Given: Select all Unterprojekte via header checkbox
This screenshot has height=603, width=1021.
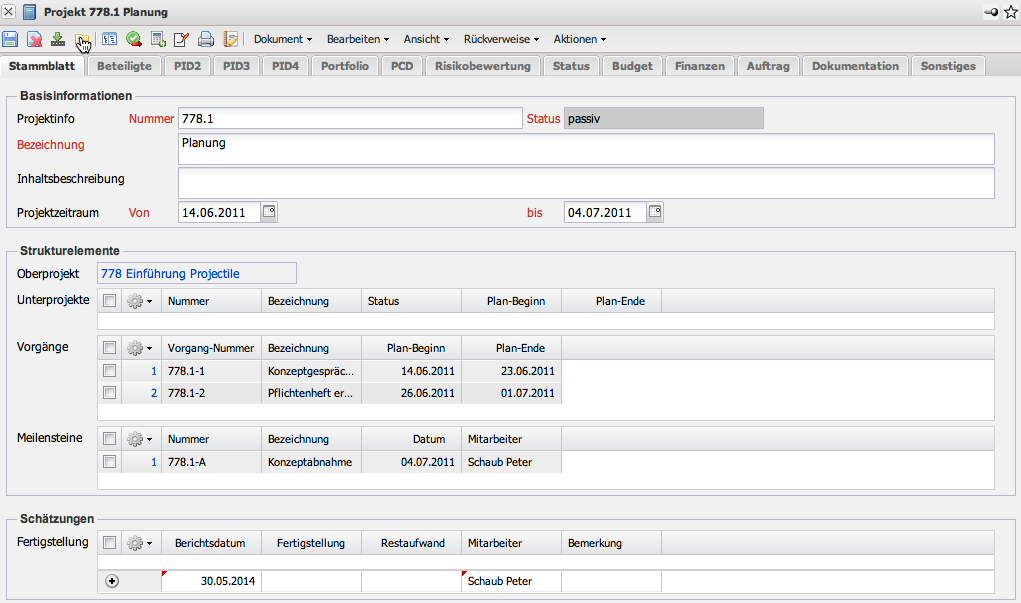Looking at the screenshot, I should [x=109, y=300].
